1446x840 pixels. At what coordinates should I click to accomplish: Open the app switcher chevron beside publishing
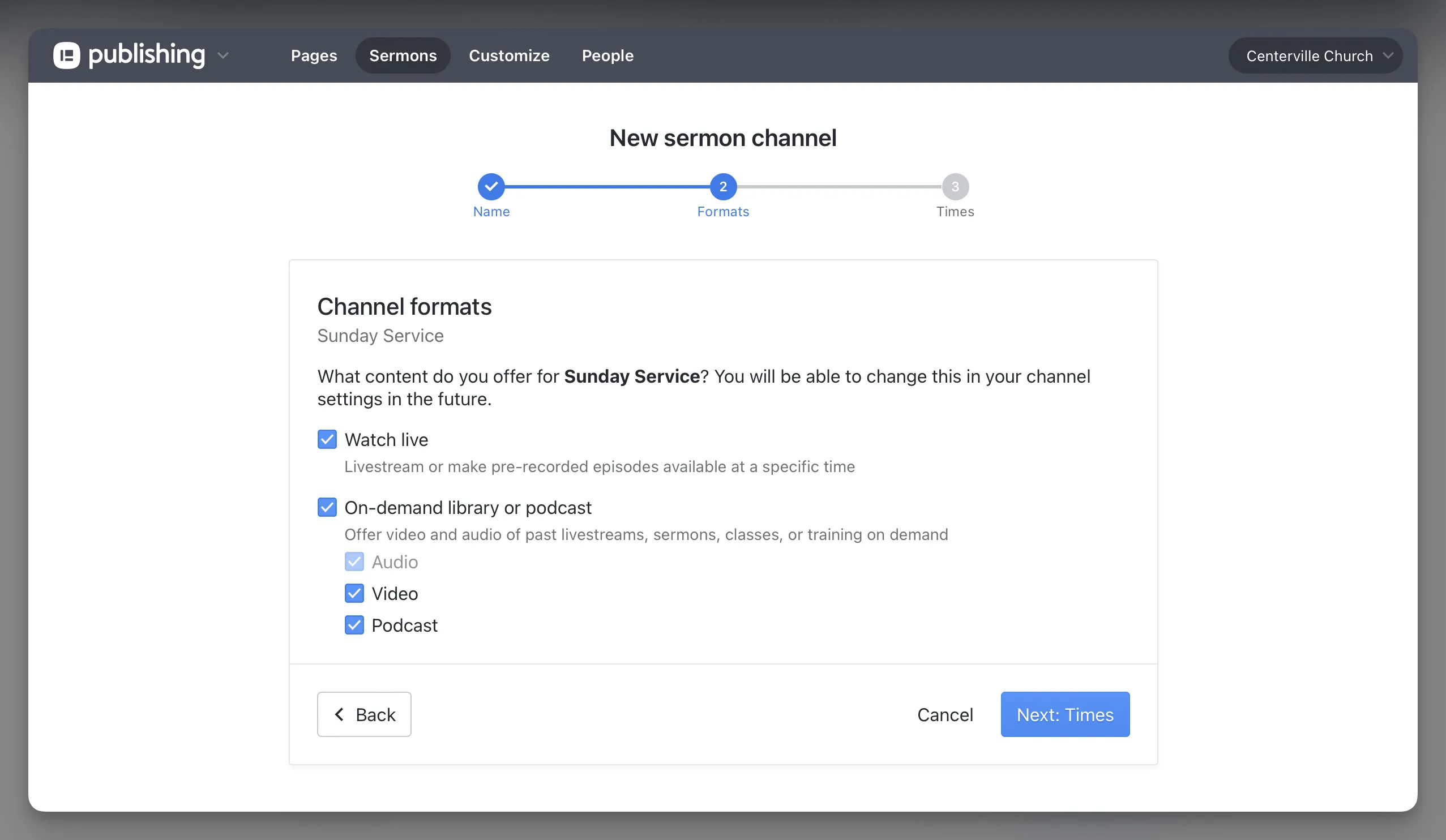pos(223,55)
